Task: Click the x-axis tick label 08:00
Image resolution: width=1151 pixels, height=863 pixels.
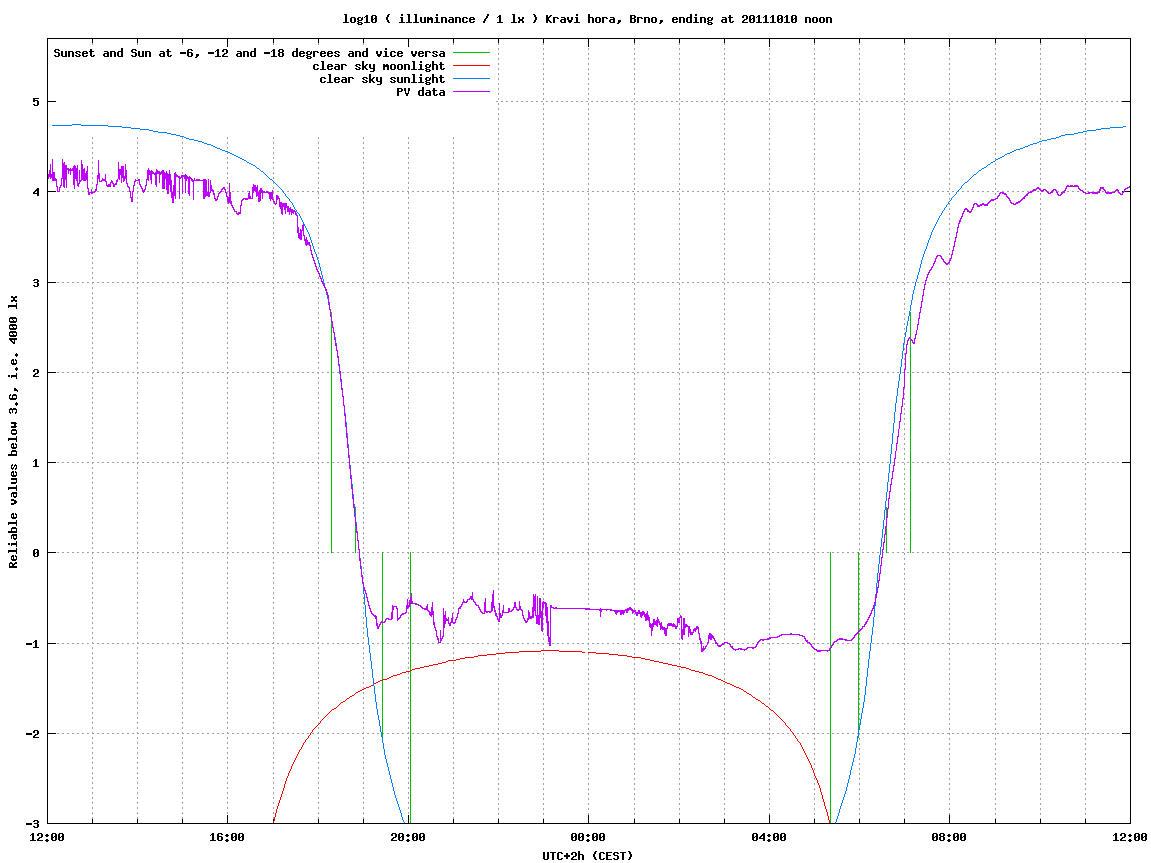Action: [950, 837]
